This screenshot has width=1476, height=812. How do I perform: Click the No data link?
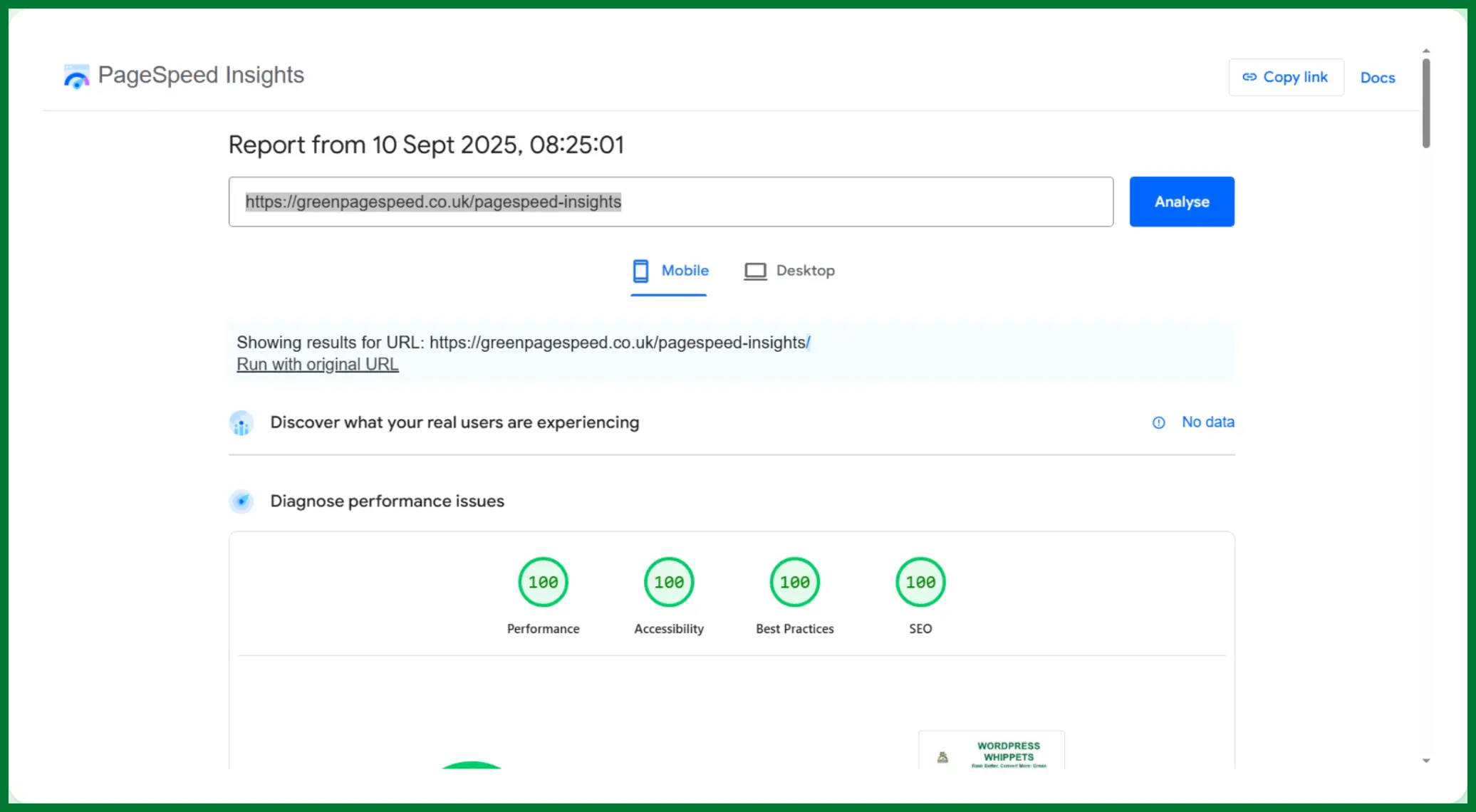click(x=1207, y=422)
